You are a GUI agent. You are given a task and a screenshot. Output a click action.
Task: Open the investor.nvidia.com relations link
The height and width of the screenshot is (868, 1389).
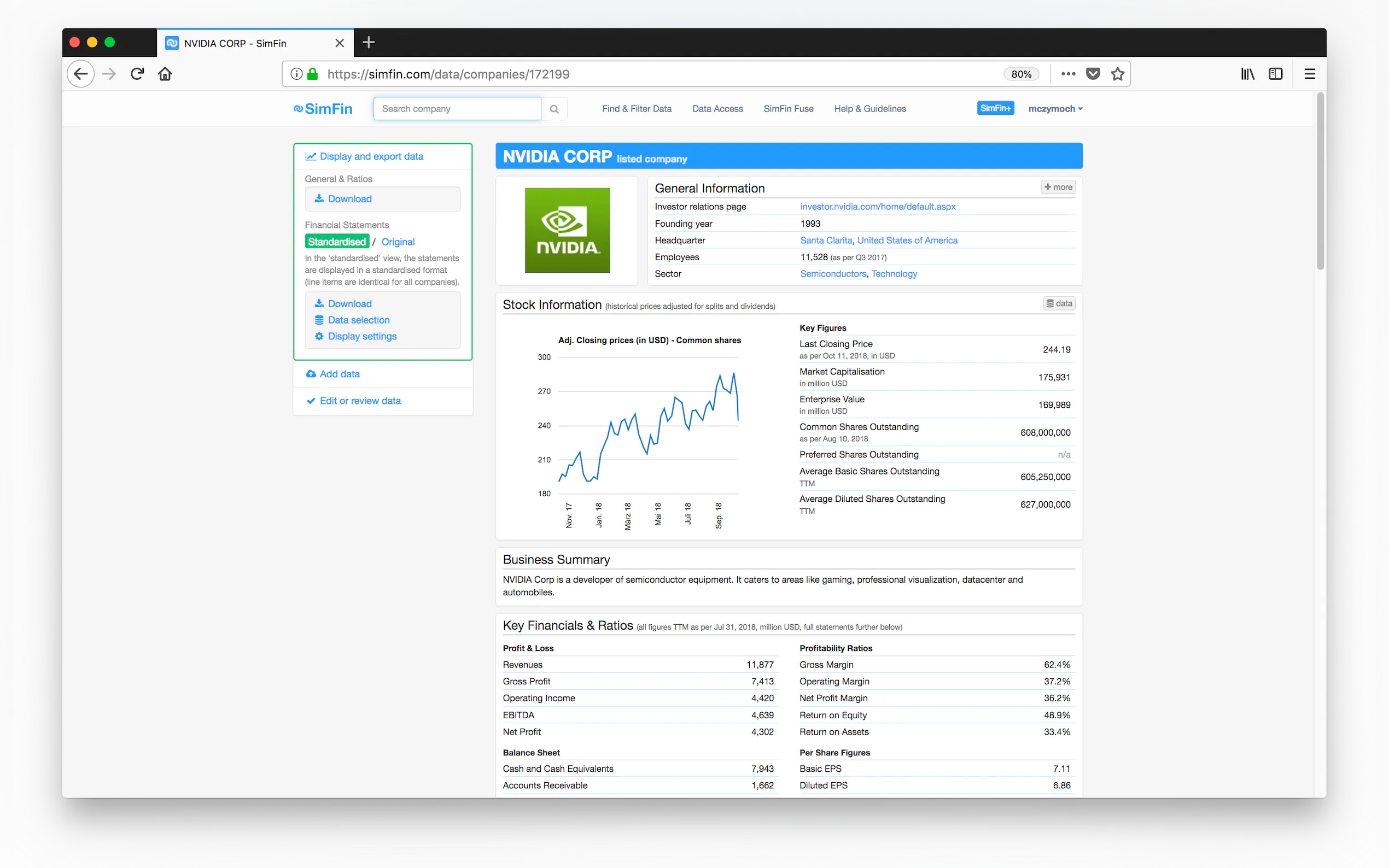coord(877,207)
